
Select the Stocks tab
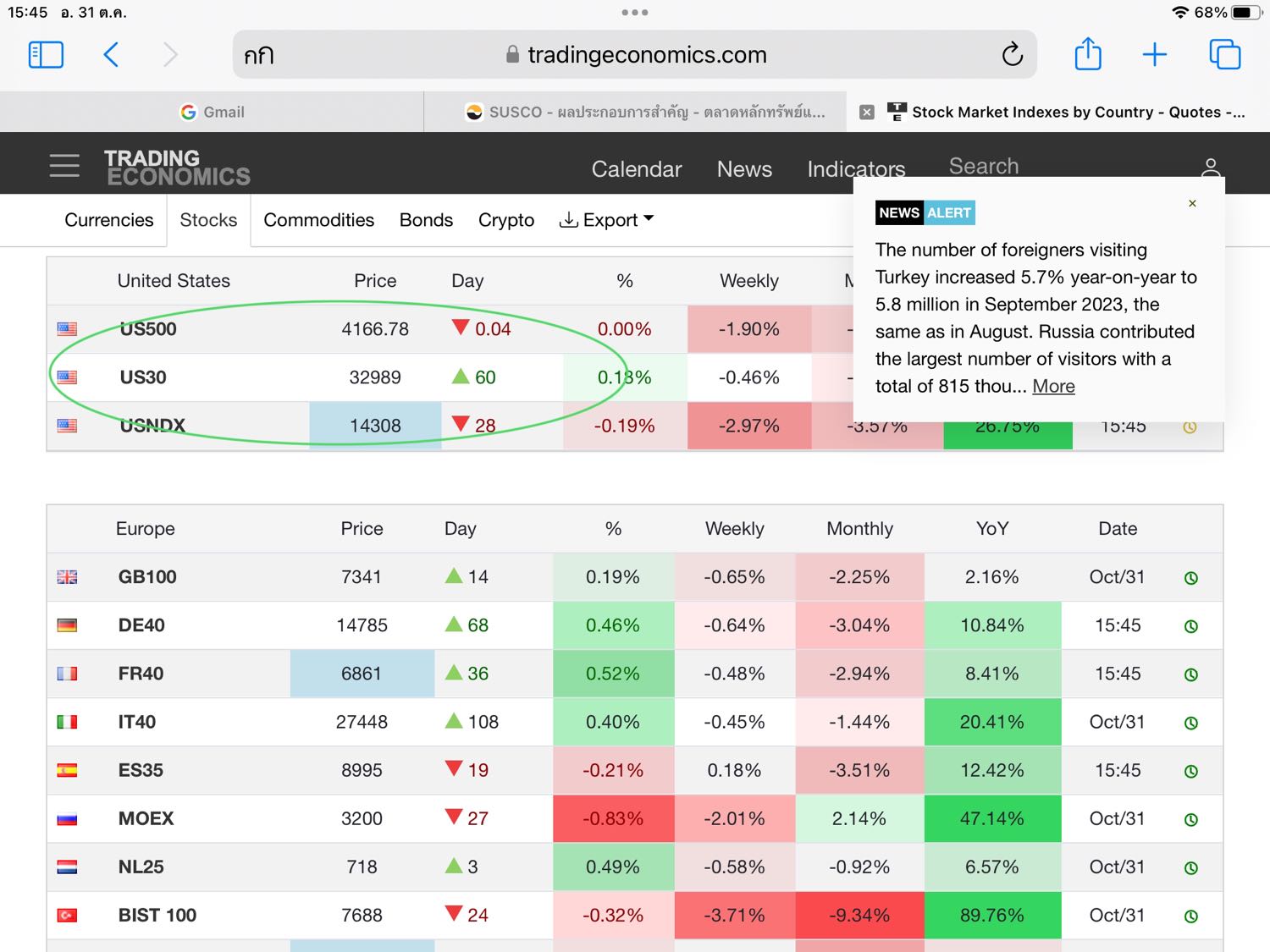click(x=208, y=220)
